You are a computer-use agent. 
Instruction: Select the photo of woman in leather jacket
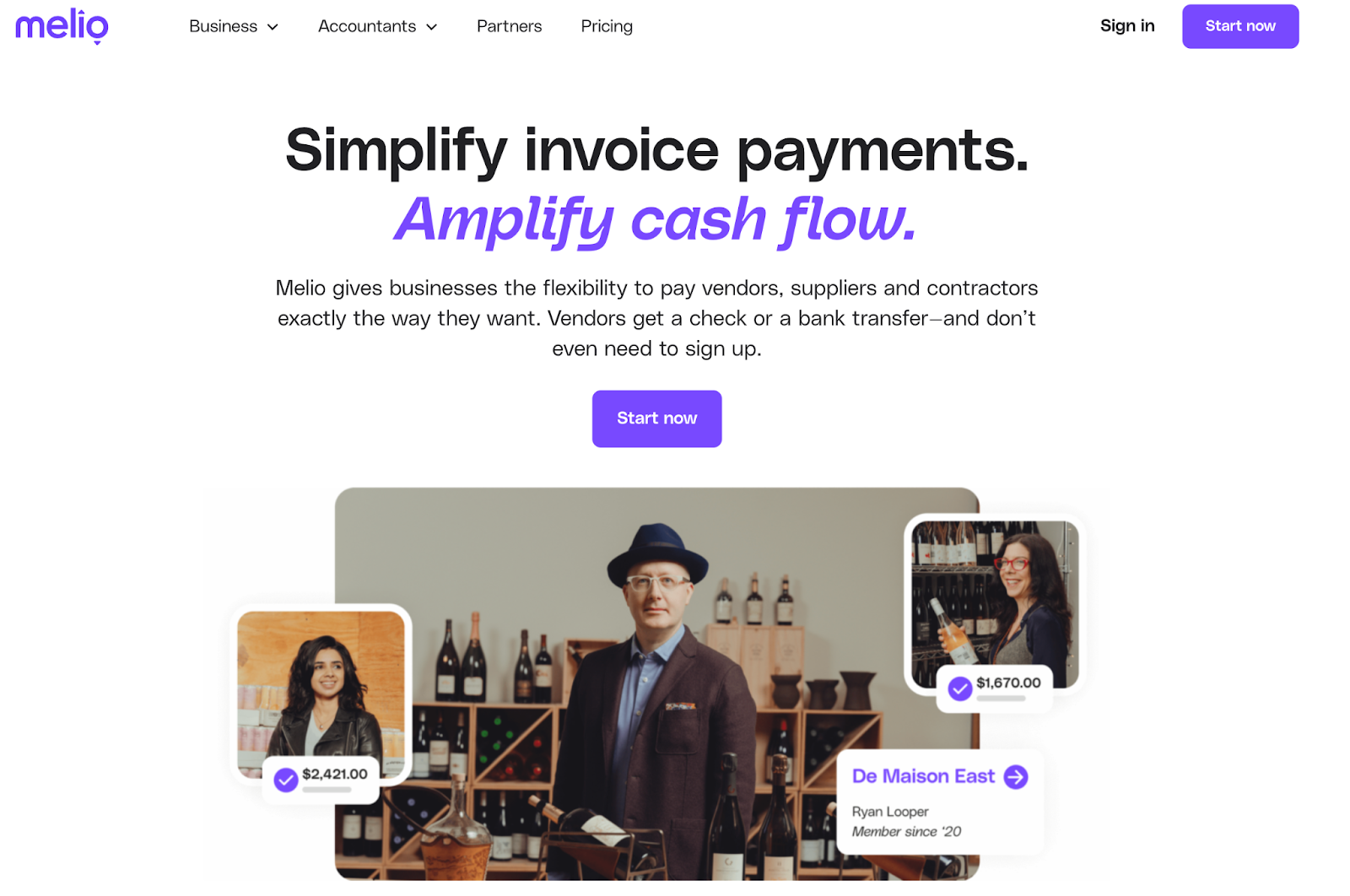(x=321, y=694)
